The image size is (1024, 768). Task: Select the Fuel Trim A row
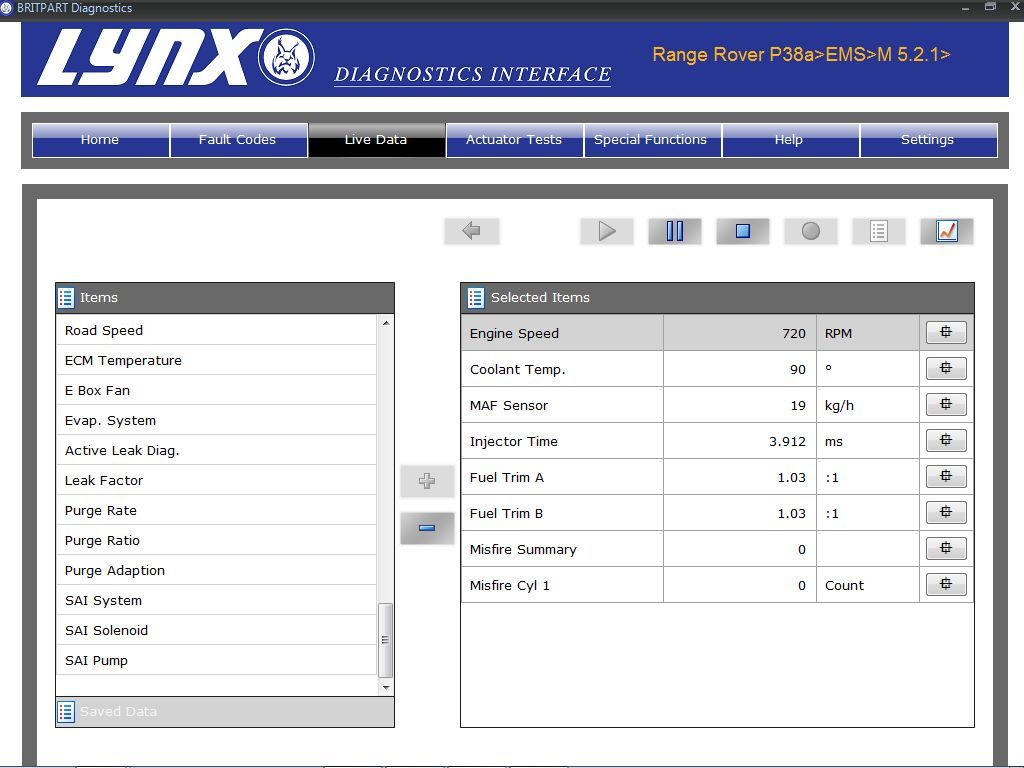[717, 477]
